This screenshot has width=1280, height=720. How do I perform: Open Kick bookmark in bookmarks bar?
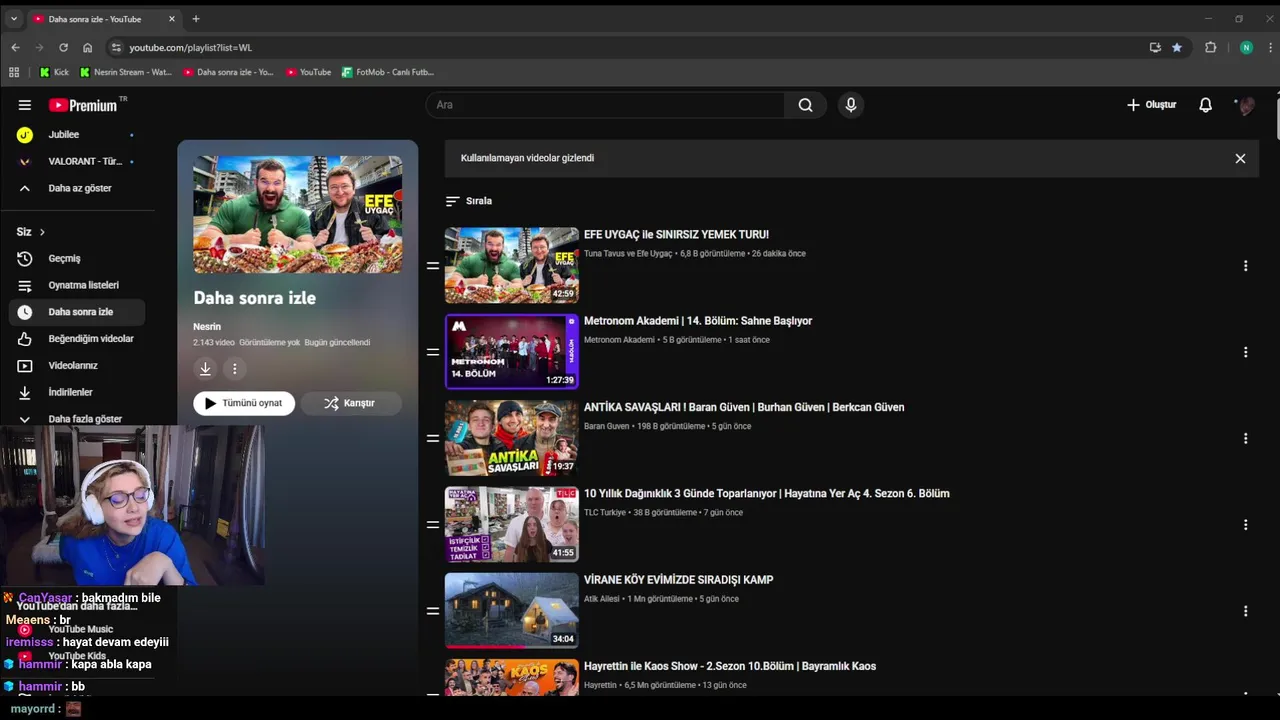pyautogui.click(x=54, y=72)
